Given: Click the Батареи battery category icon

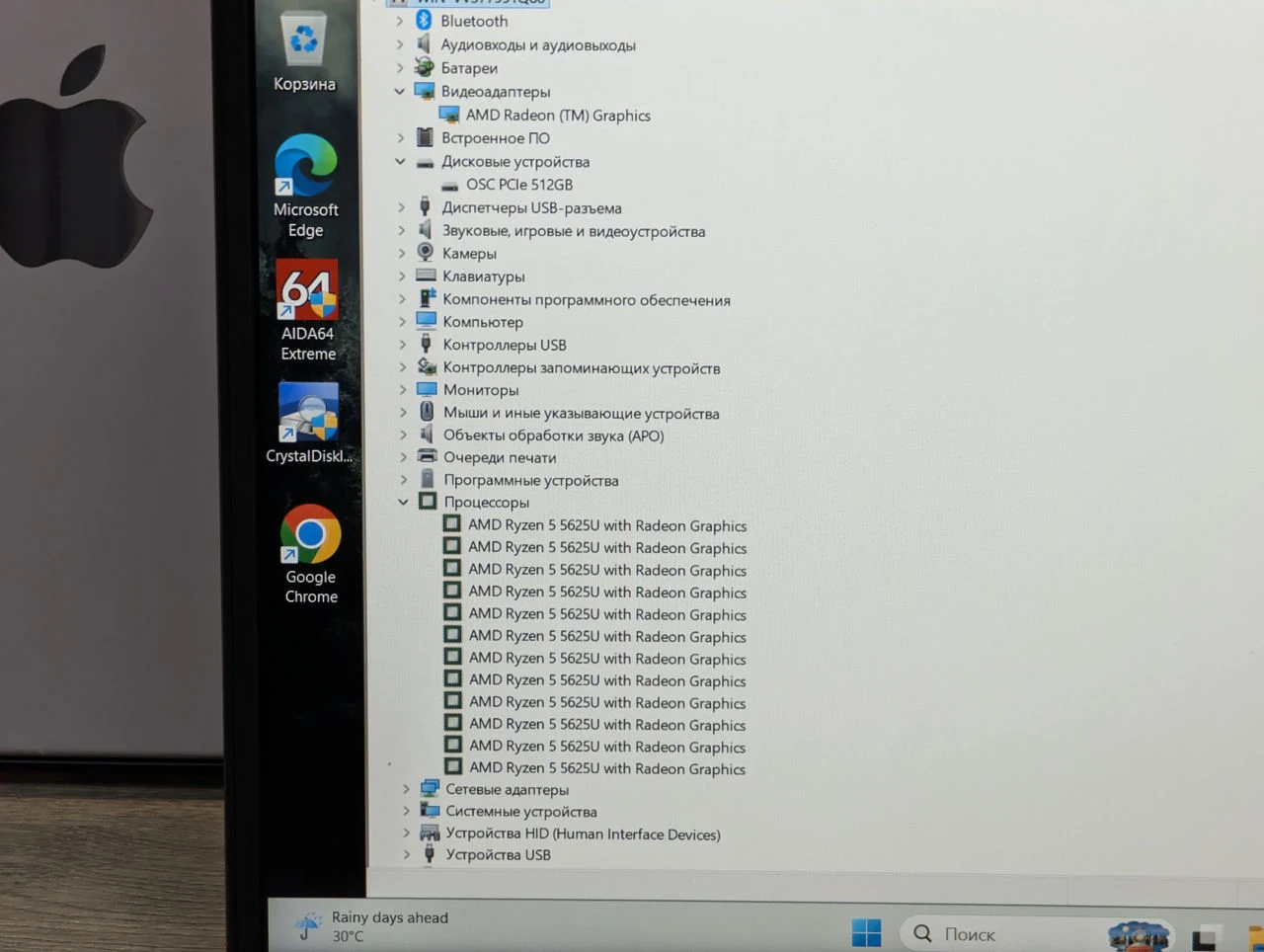Looking at the screenshot, I should [x=424, y=67].
